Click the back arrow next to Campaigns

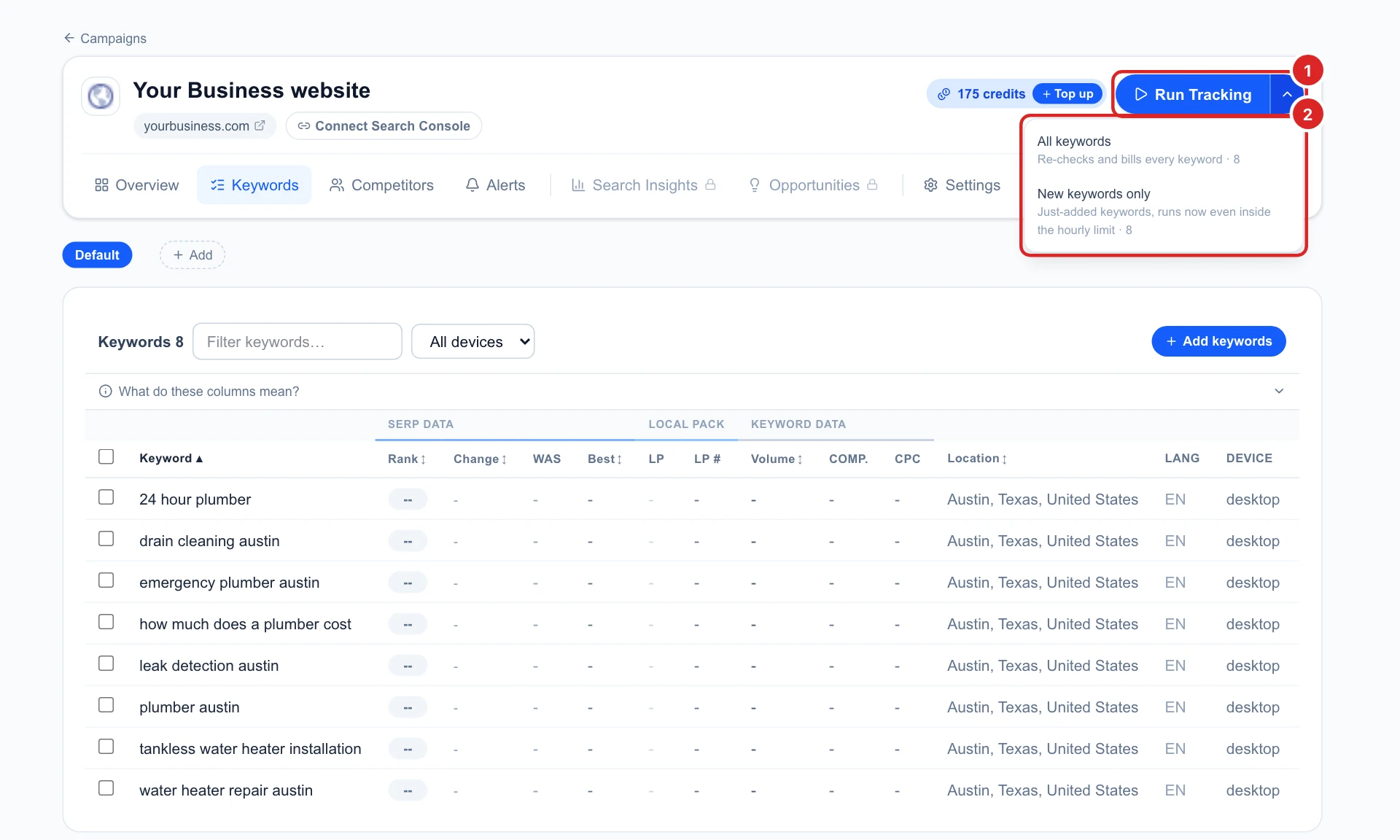pos(69,38)
